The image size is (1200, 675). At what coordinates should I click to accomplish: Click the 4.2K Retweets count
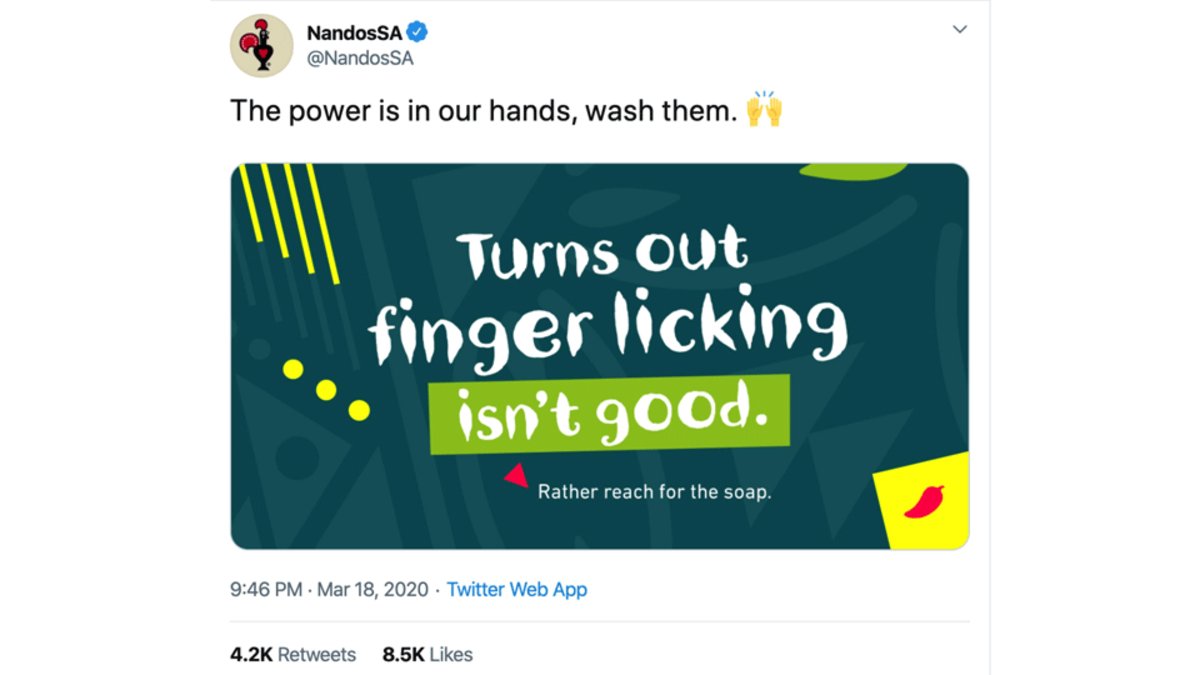click(292, 654)
